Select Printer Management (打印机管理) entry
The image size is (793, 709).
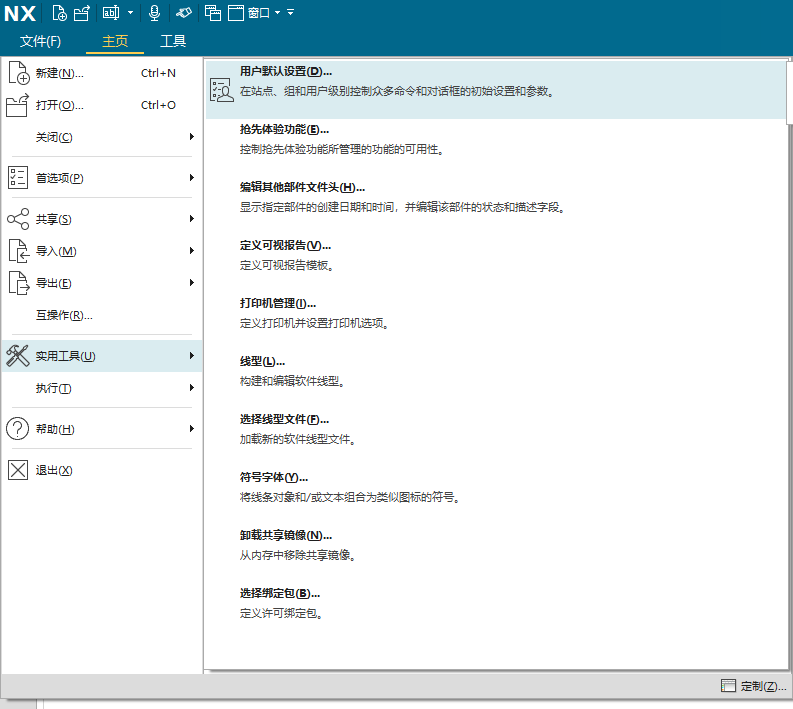point(278,303)
